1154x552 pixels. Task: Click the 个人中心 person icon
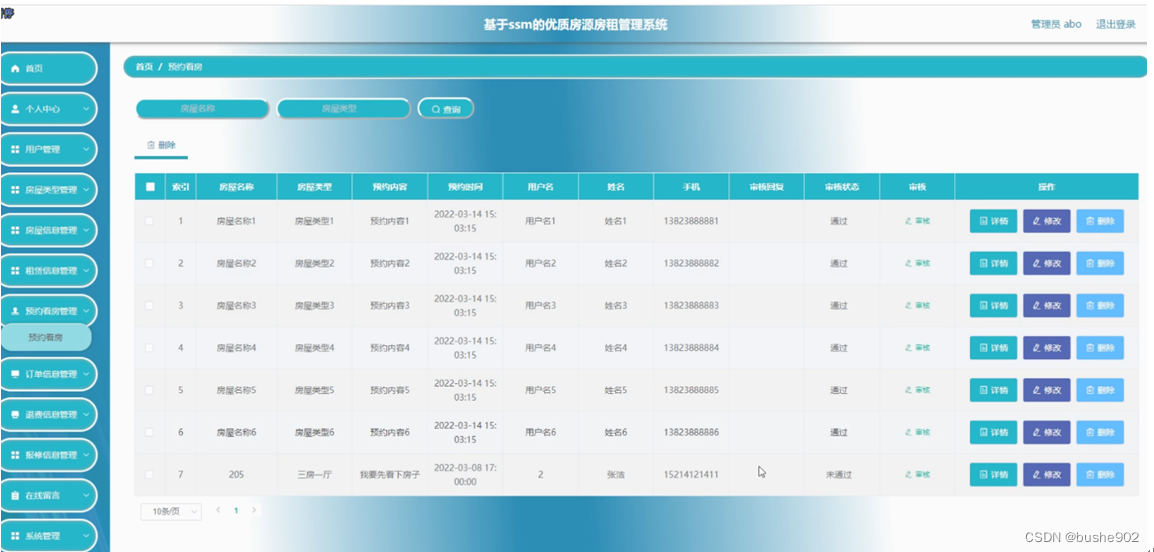pyautogui.click(x=15, y=109)
